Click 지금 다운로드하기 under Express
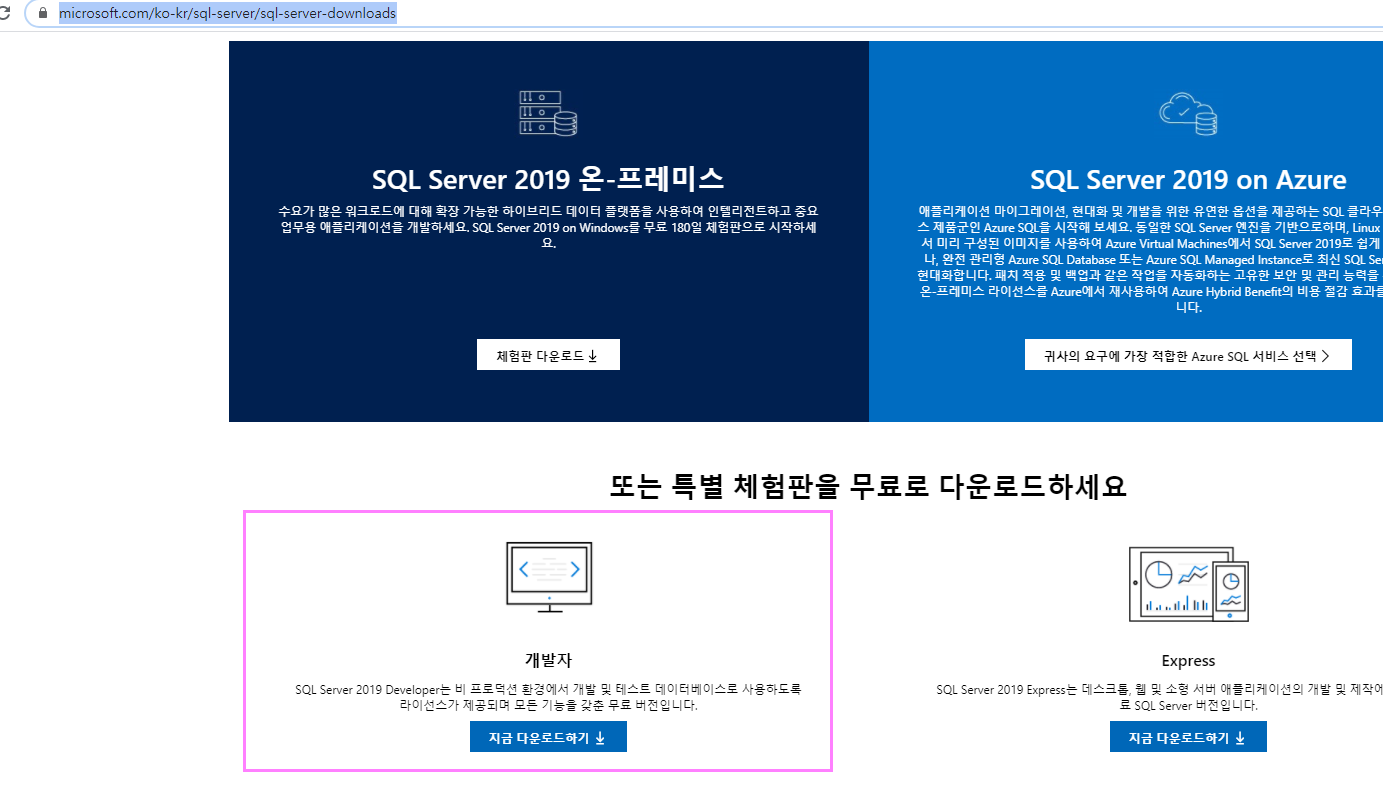This screenshot has height=796, width=1383. click(1188, 737)
